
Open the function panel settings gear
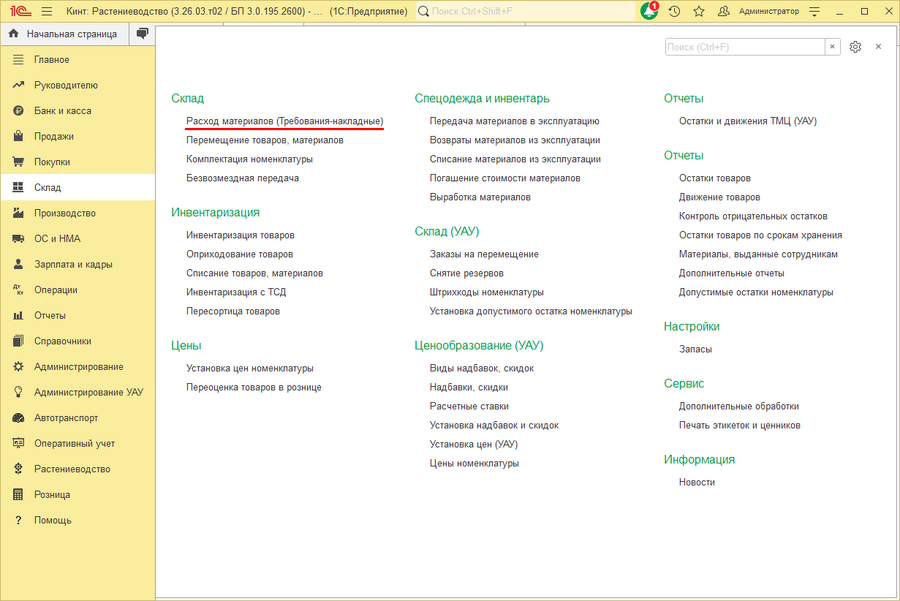[855, 46]
